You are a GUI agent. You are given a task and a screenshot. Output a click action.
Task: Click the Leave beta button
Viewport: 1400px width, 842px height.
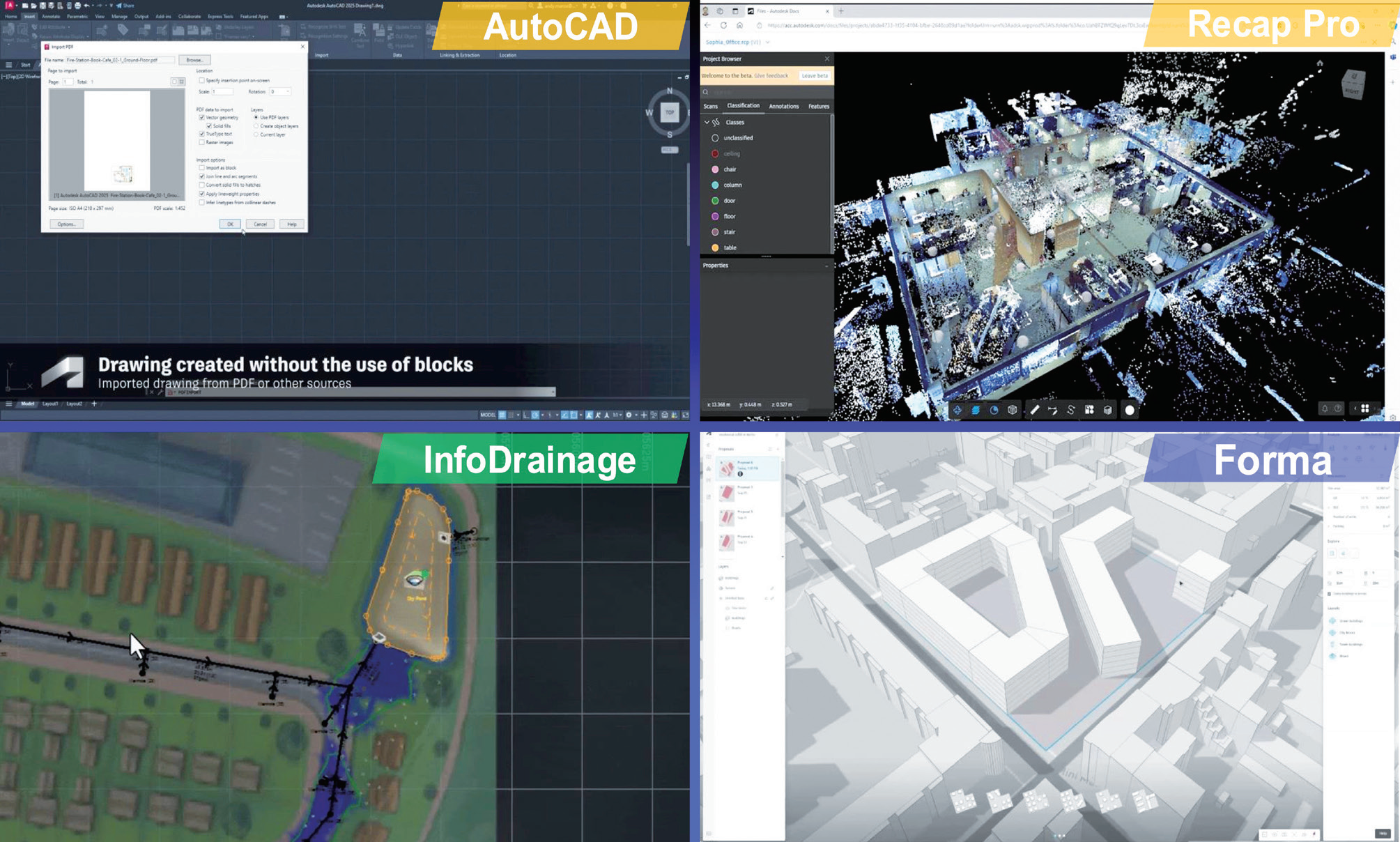click(x=814, y=75)
